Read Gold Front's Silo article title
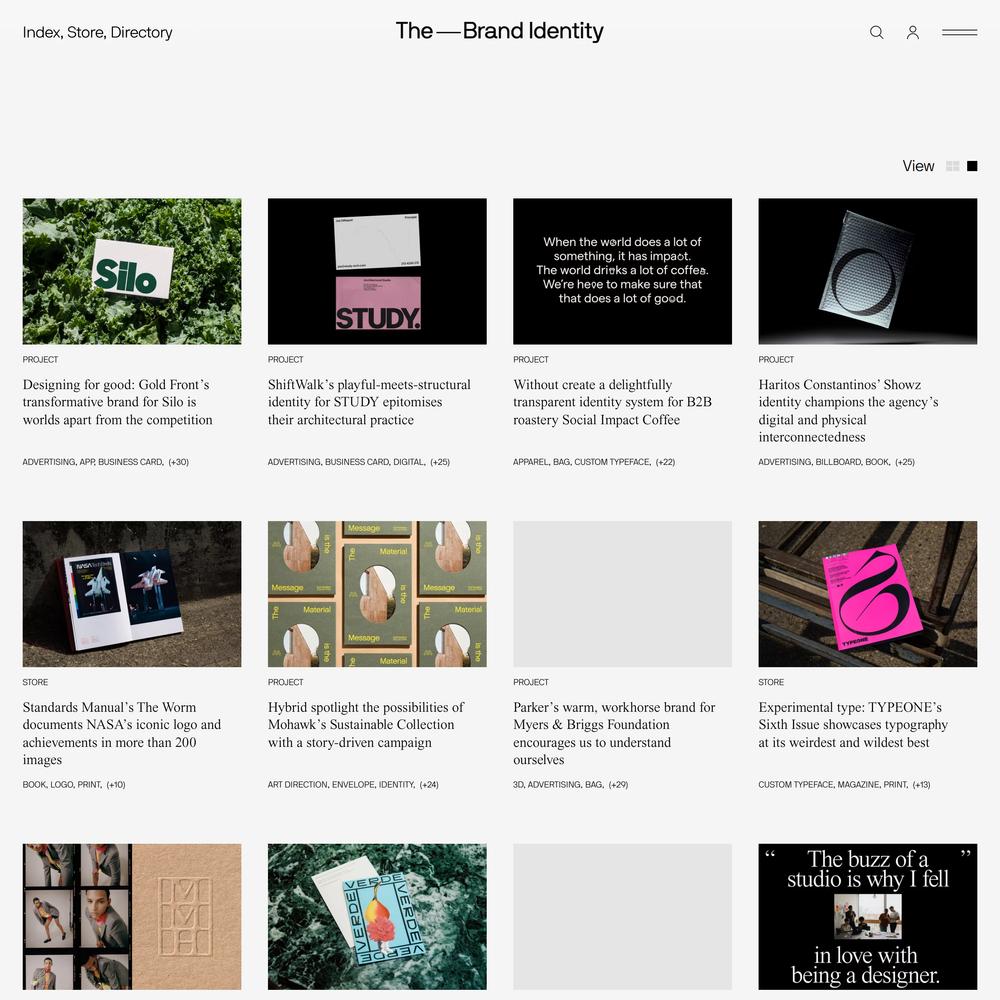Screen dimensions: 1000x1000 [117, 402]
